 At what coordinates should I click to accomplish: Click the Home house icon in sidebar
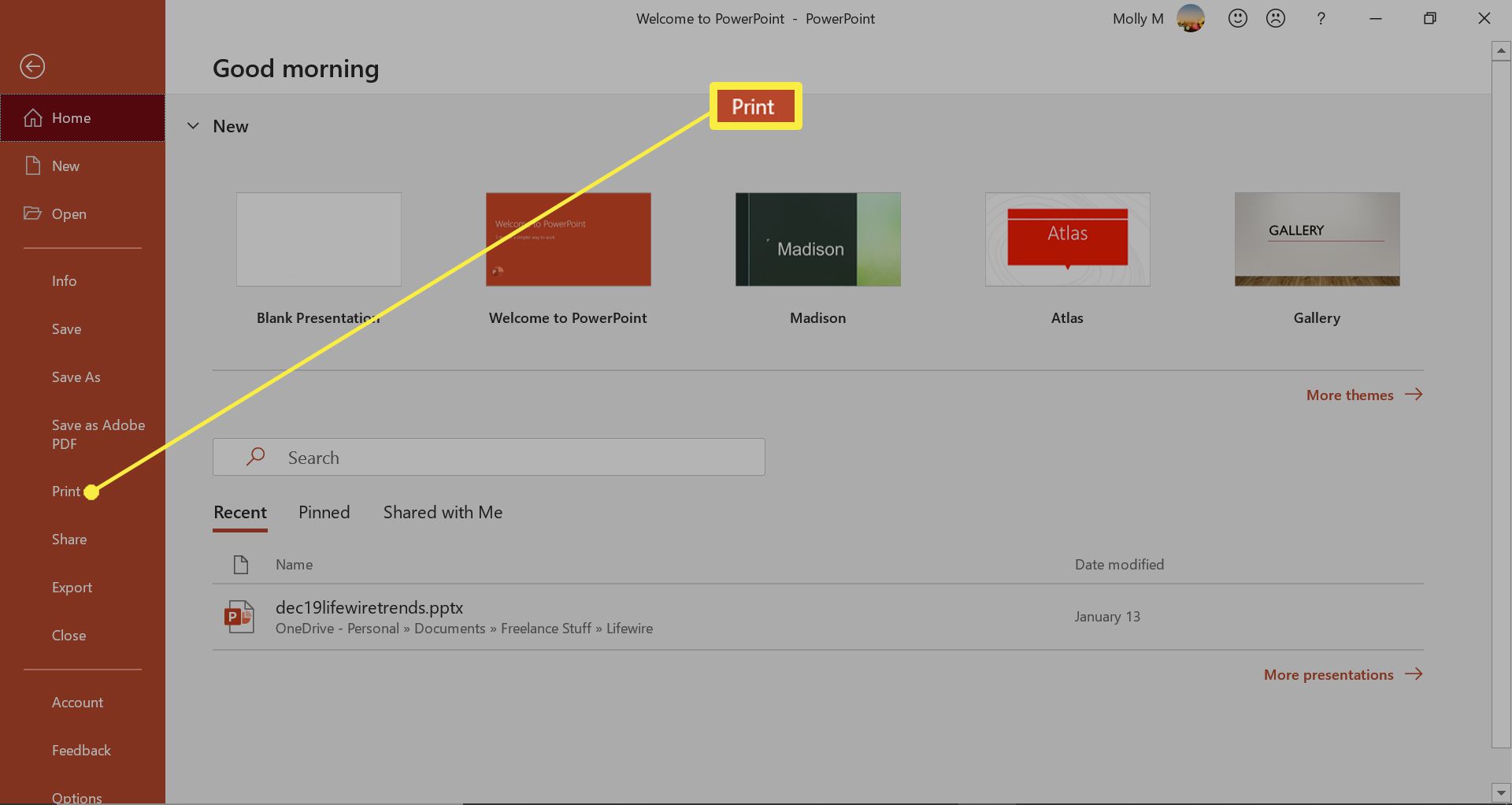pyautogui.click(x=32, y=117)
